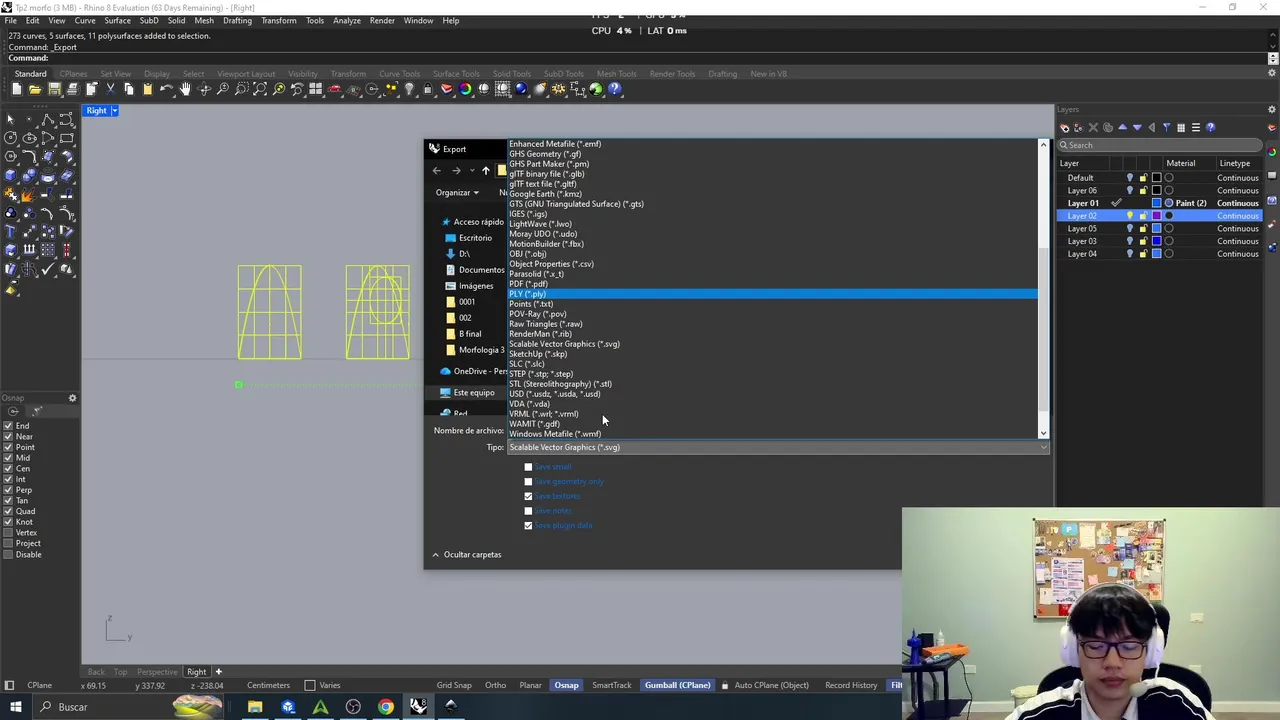Image resolution: width=1280 pixels, height=720 pixels.
Task: Open Right viewport title dropdown arrow
Action: [114, 110]
